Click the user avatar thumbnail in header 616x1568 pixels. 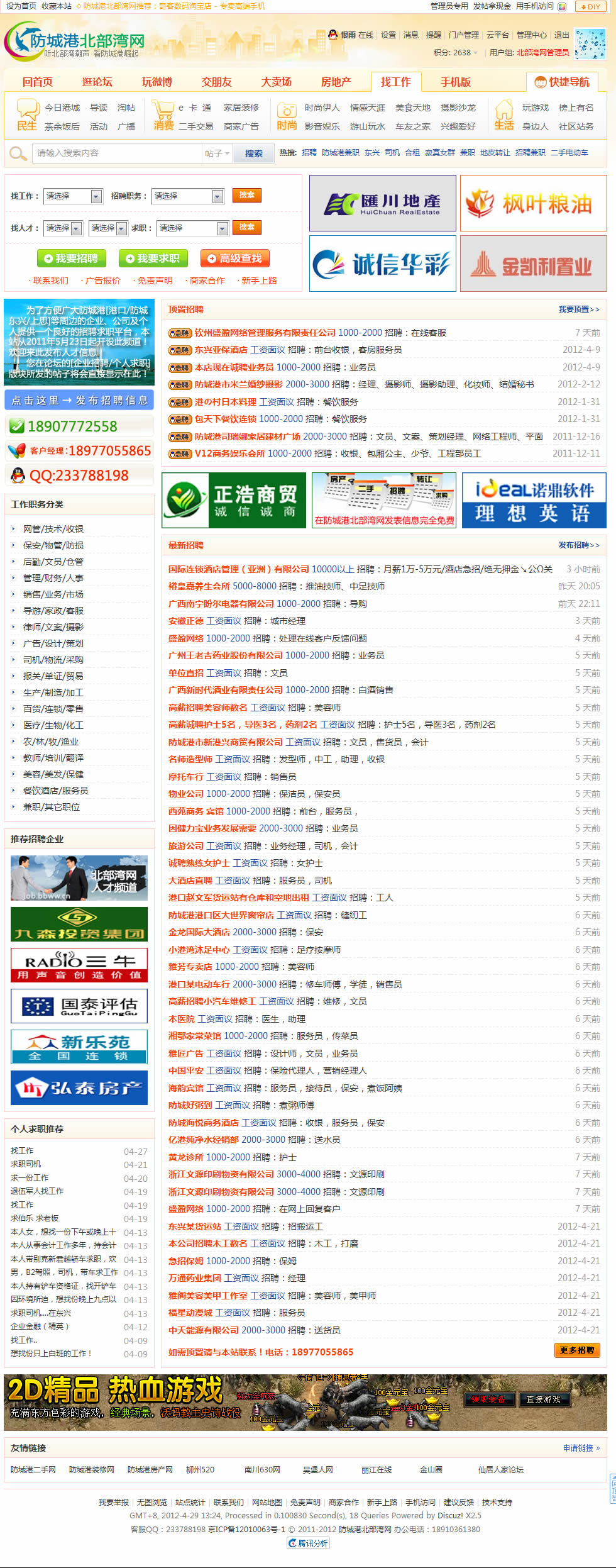590,44
